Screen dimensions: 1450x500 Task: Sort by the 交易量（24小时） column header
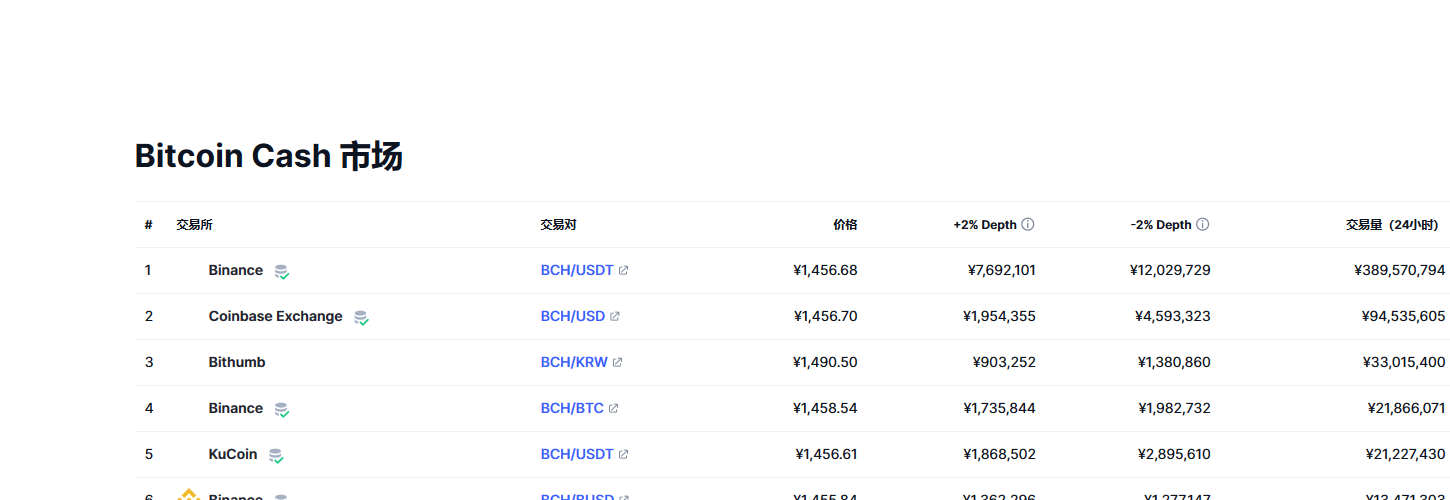pyautogui.click(x=1391, y=225)
